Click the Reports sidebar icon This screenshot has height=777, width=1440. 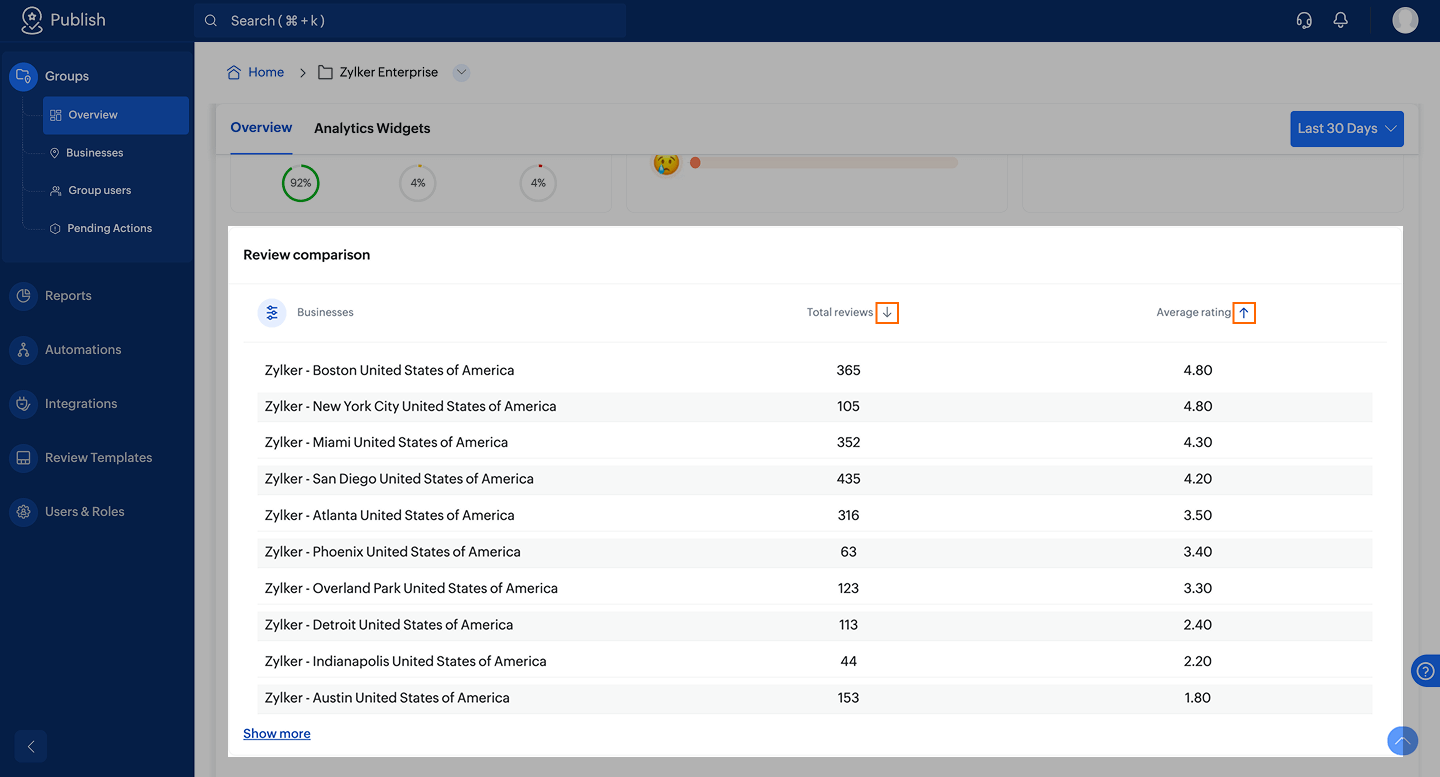pyautogui.click(x=23, y=296)
